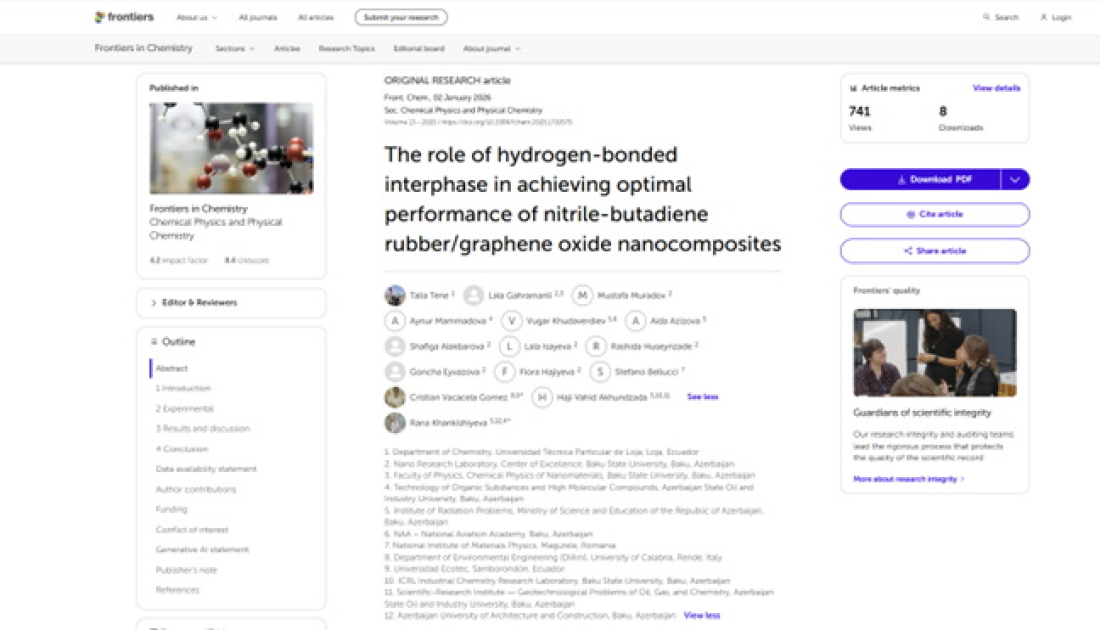Expand the Editor & Reviewers panel

coord(231,303)
